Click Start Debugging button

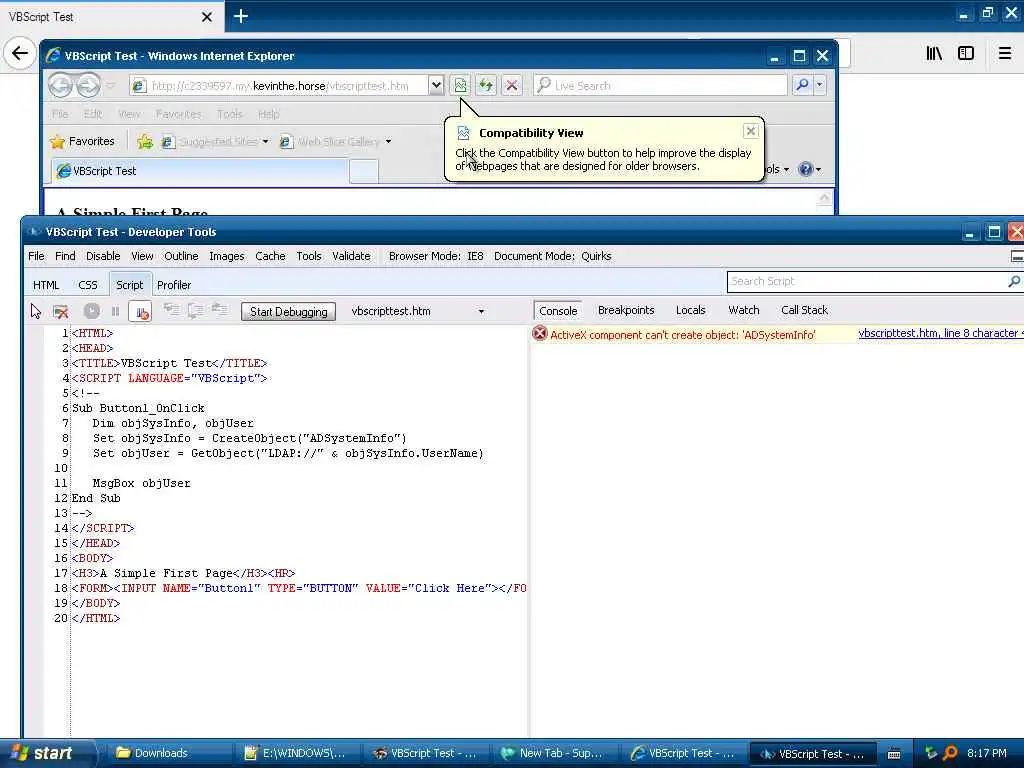pos(289,312)
